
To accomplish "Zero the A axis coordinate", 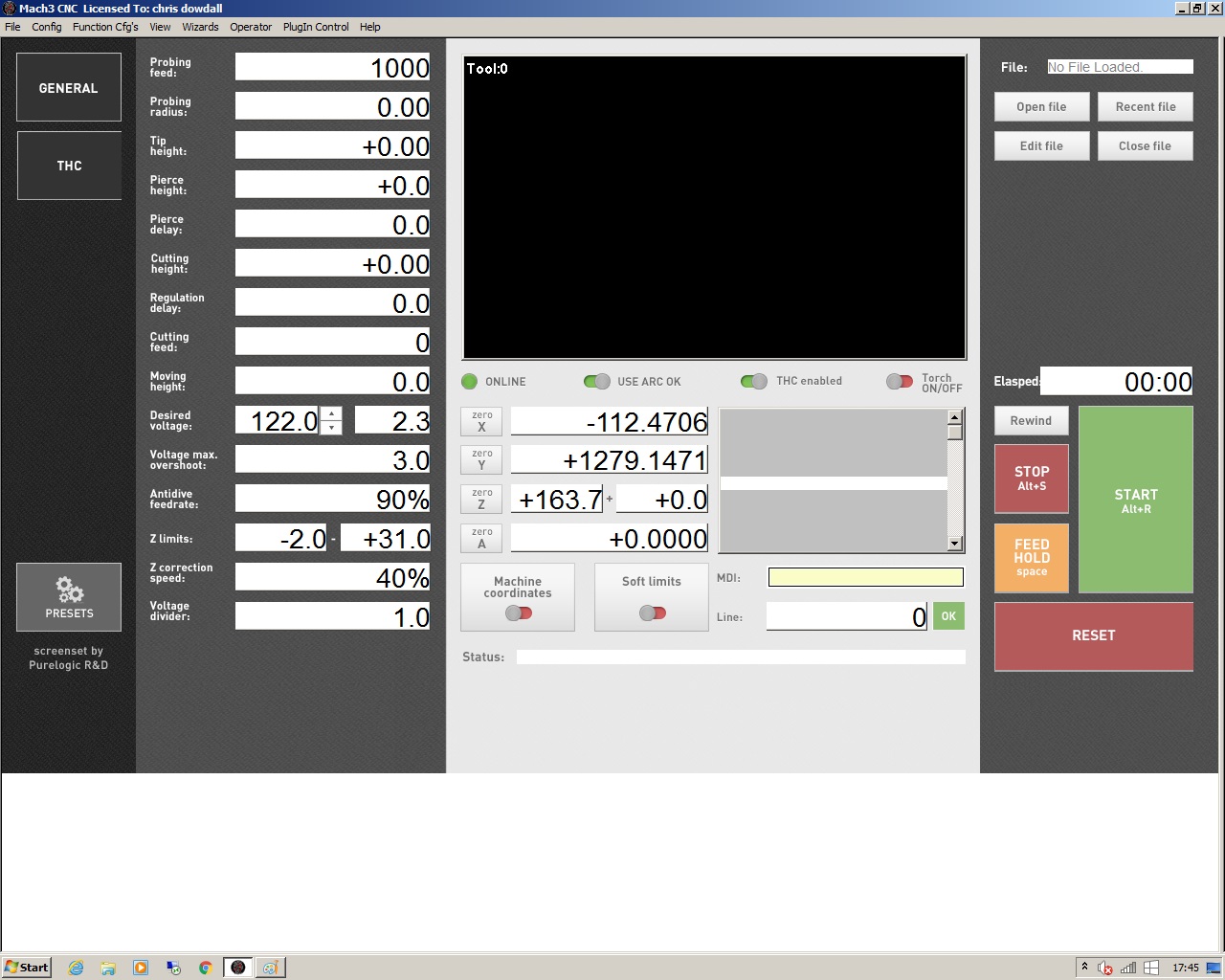I will 481,539.
